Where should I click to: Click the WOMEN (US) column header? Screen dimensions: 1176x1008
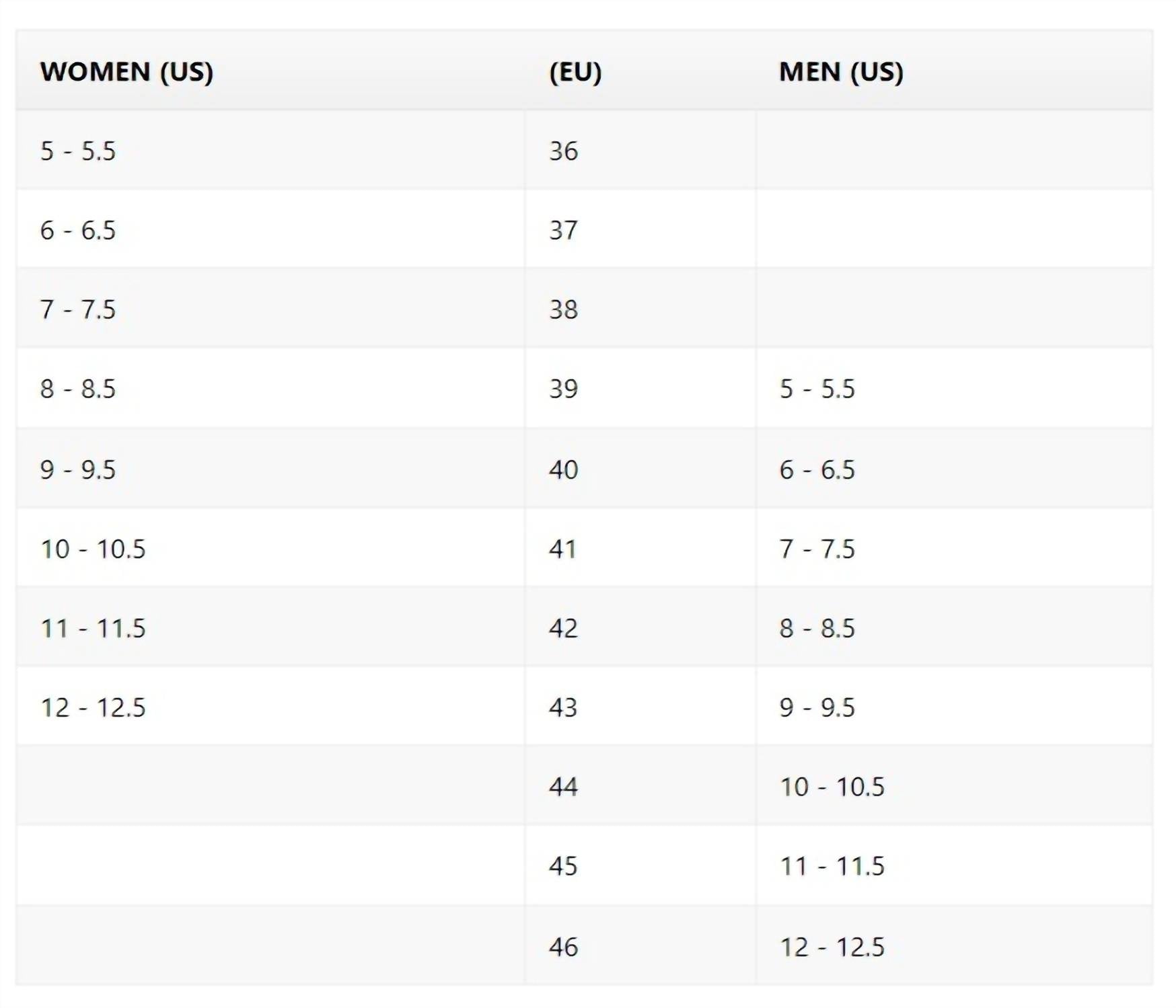coord(126,72)
